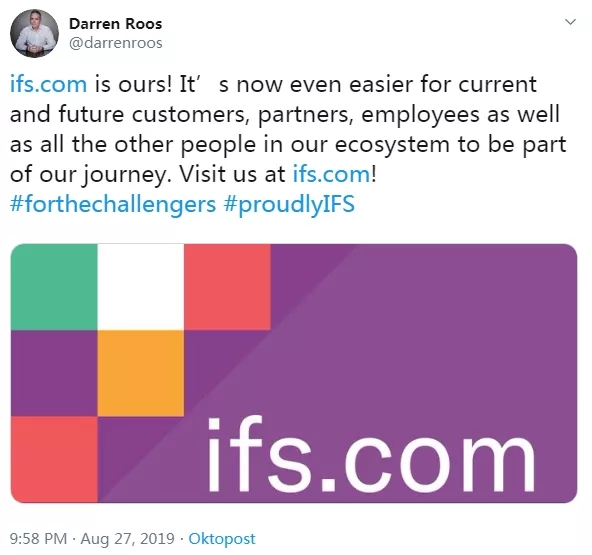Viewport: 592px width, 555px height.
Task: Open the Oktopost source link
Action: pyautogui.click(x=222, y=539)
